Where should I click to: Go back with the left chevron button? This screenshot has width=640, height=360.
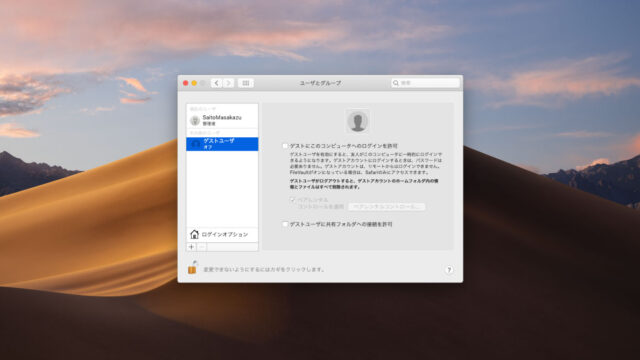216,83
